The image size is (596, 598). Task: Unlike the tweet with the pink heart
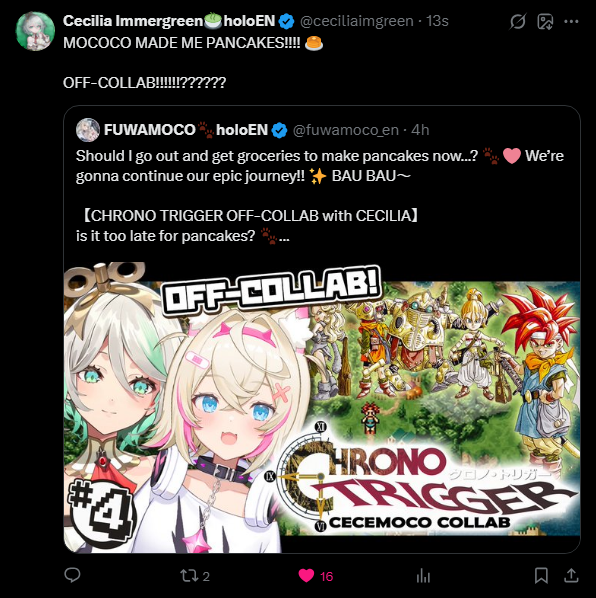(x=306, y=575)
